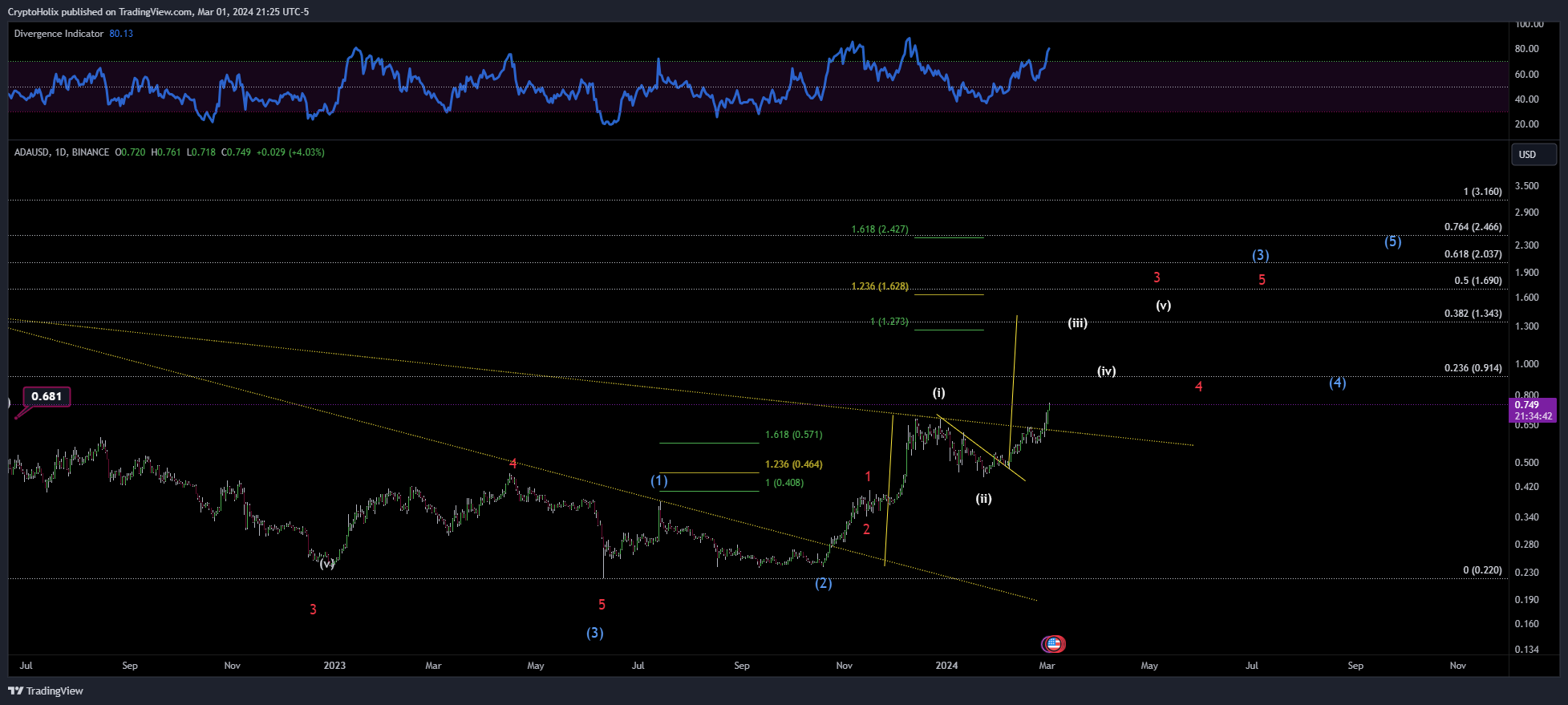Click the Divergence Indicator legend title
The height and width of the screenshot is (705, 1568).
pos(59,34)
